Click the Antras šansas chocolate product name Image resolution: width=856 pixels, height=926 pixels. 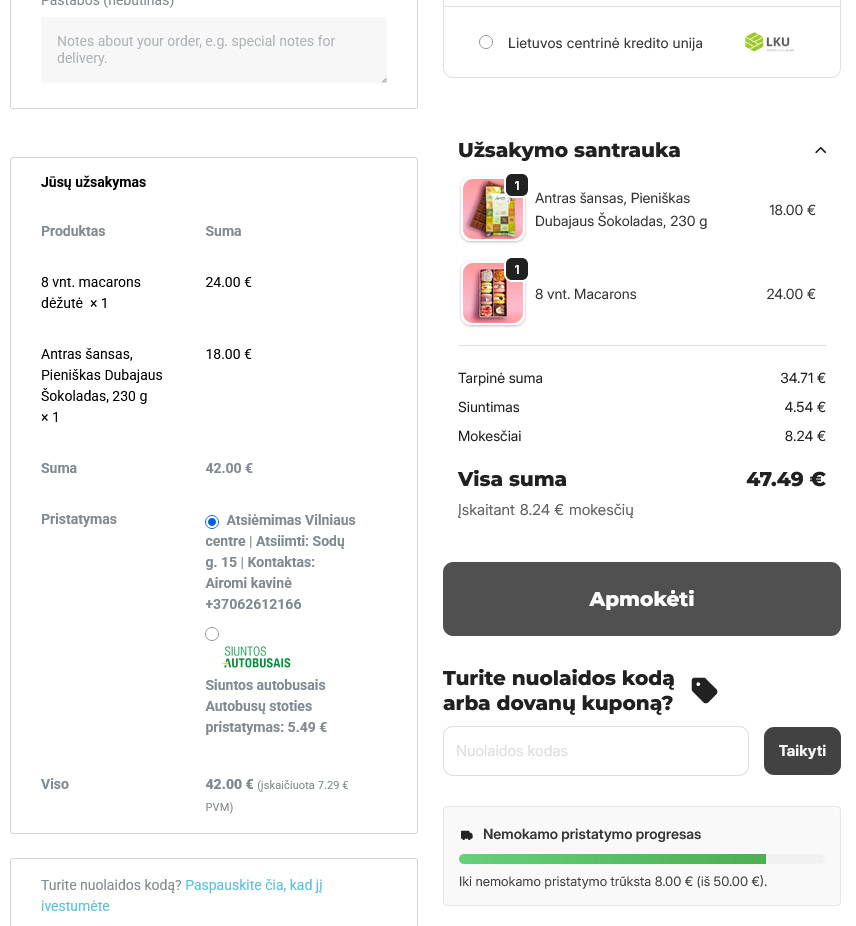point(620,210)
